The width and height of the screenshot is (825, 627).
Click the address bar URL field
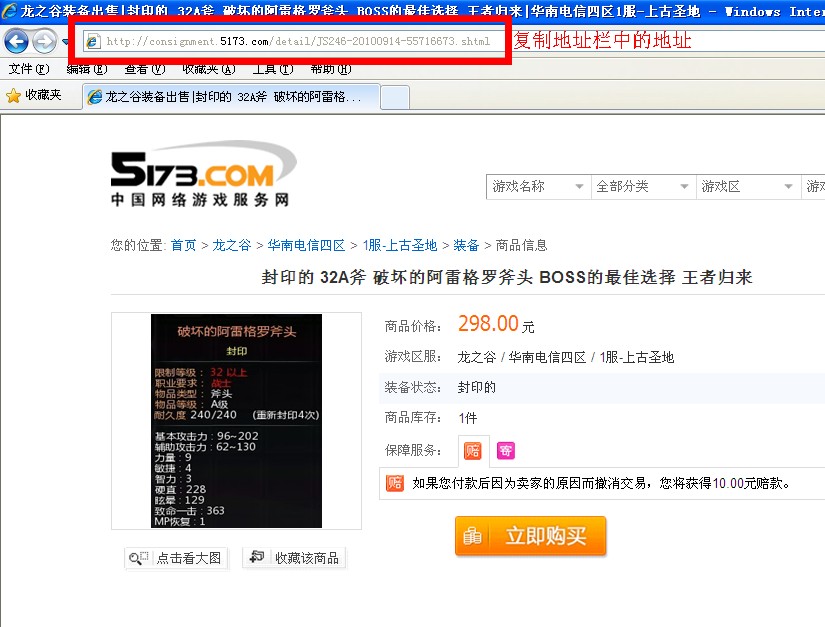294,41
